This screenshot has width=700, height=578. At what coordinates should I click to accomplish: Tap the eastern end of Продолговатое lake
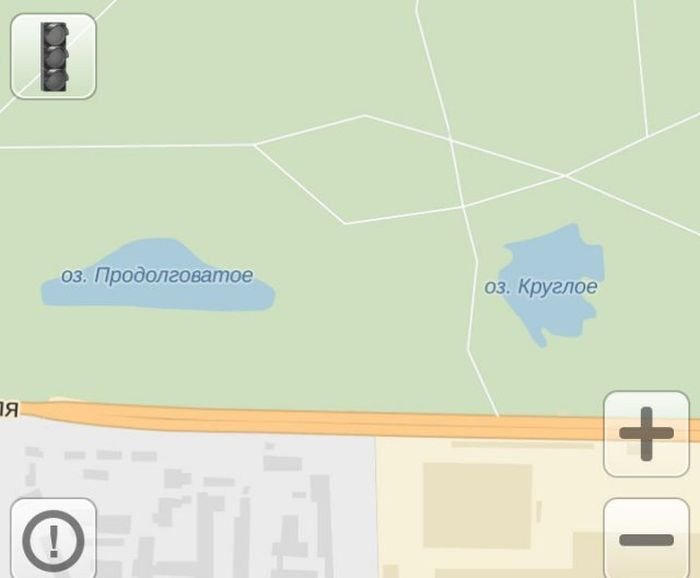point(269,295)
